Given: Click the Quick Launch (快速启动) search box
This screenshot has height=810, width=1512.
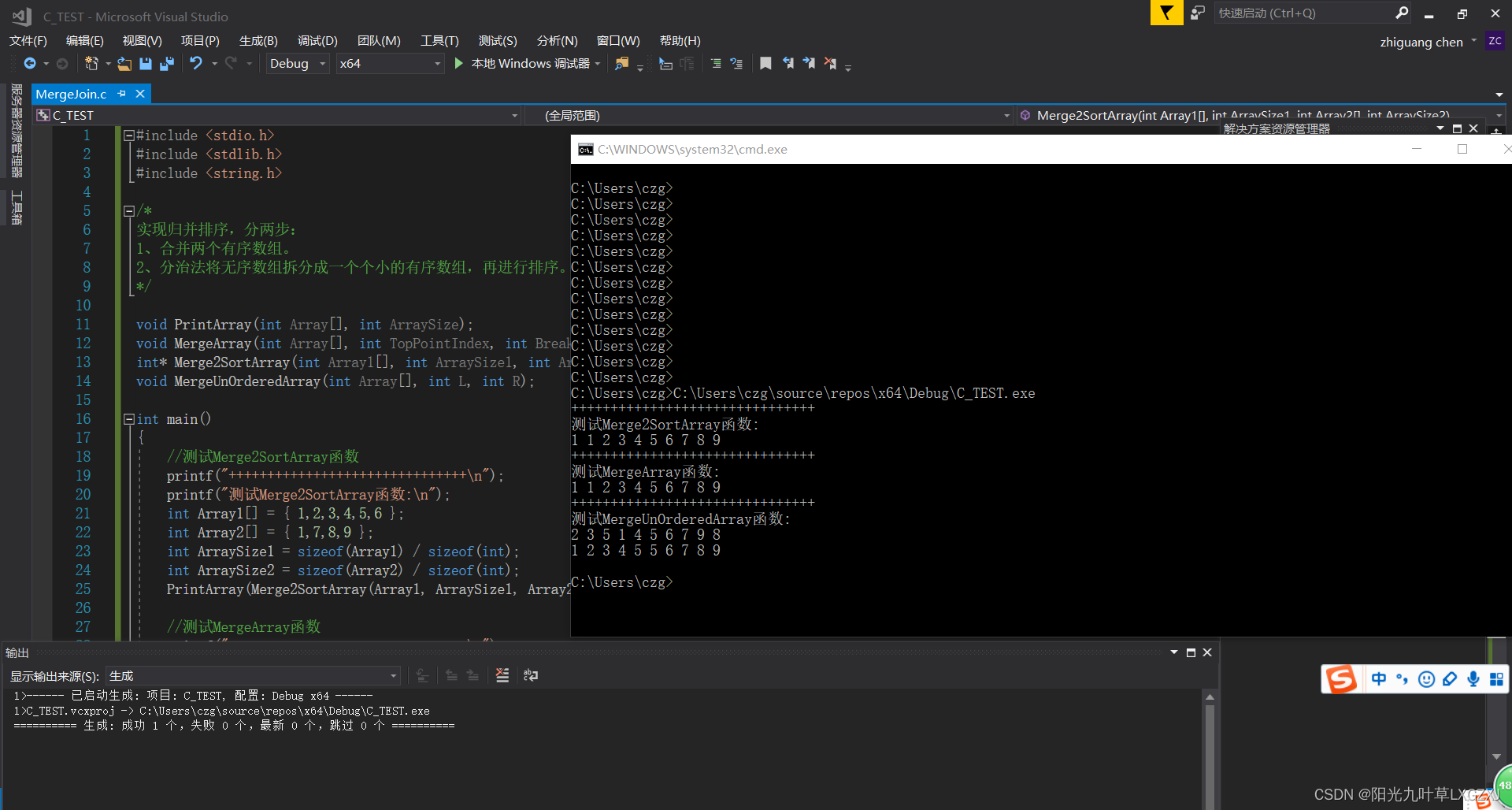Looking at the screenshot, I should [1314, 13].
